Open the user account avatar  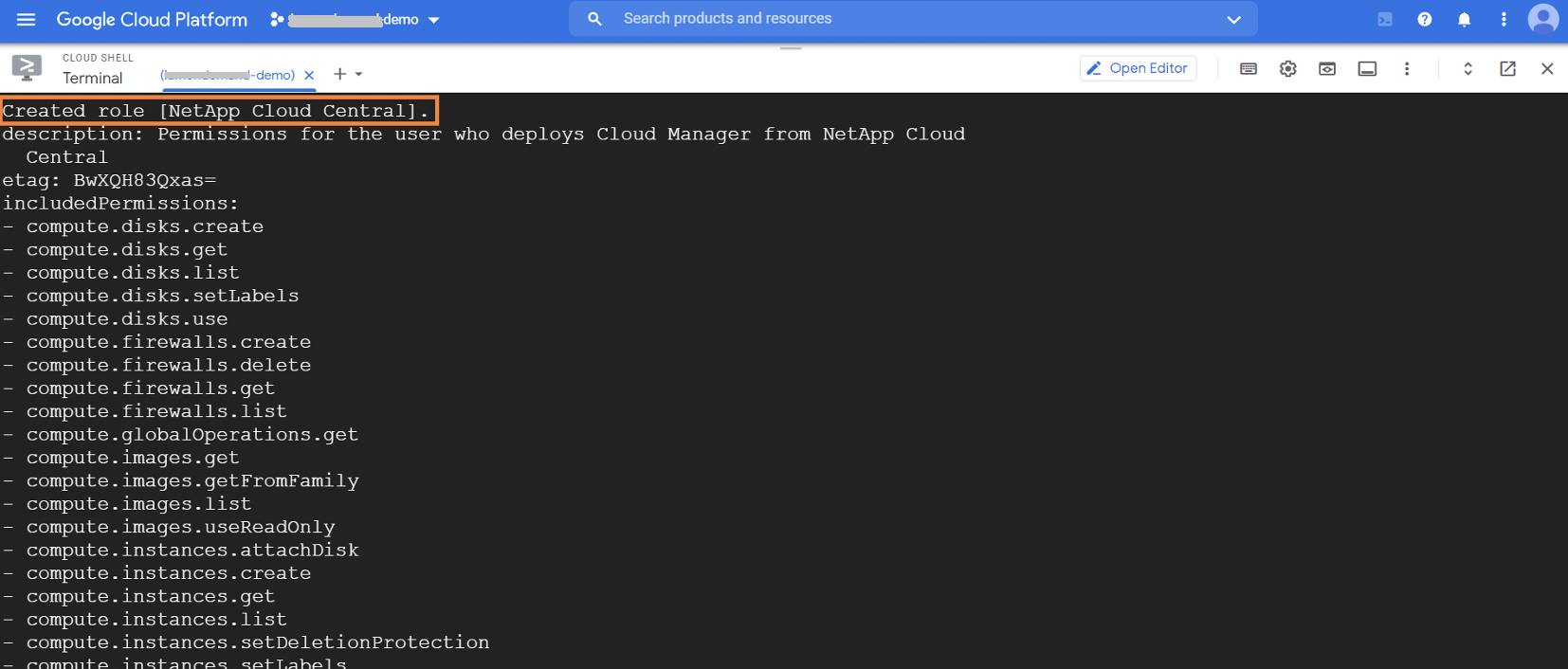(x=1542, y=19)
